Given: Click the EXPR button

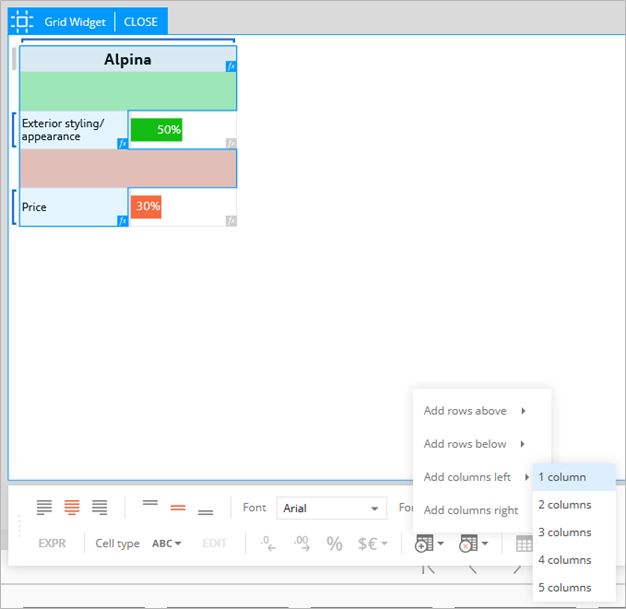Looking at the screenshot, I should (x=52, y=543).
